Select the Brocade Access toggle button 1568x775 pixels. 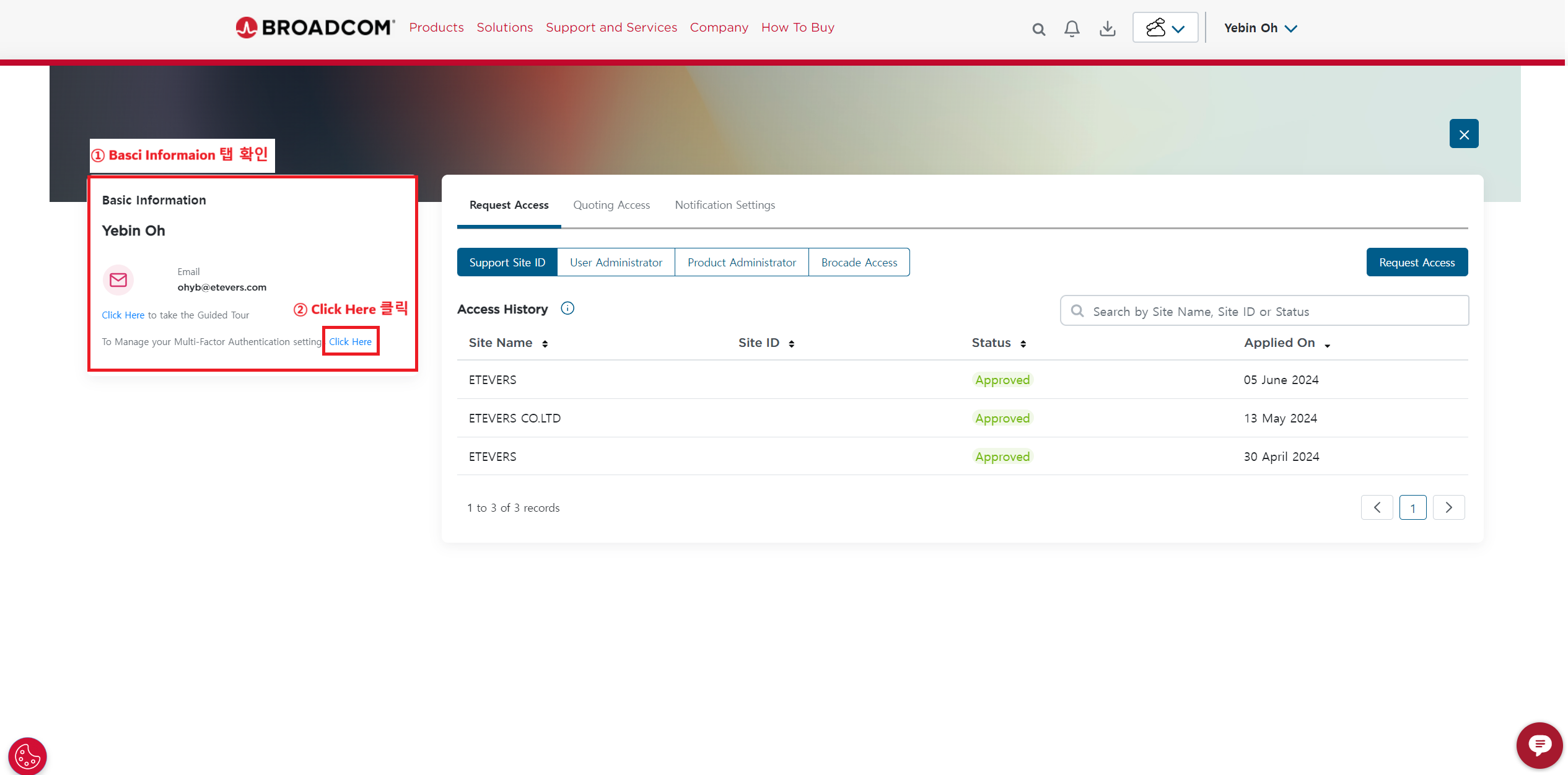859,263
